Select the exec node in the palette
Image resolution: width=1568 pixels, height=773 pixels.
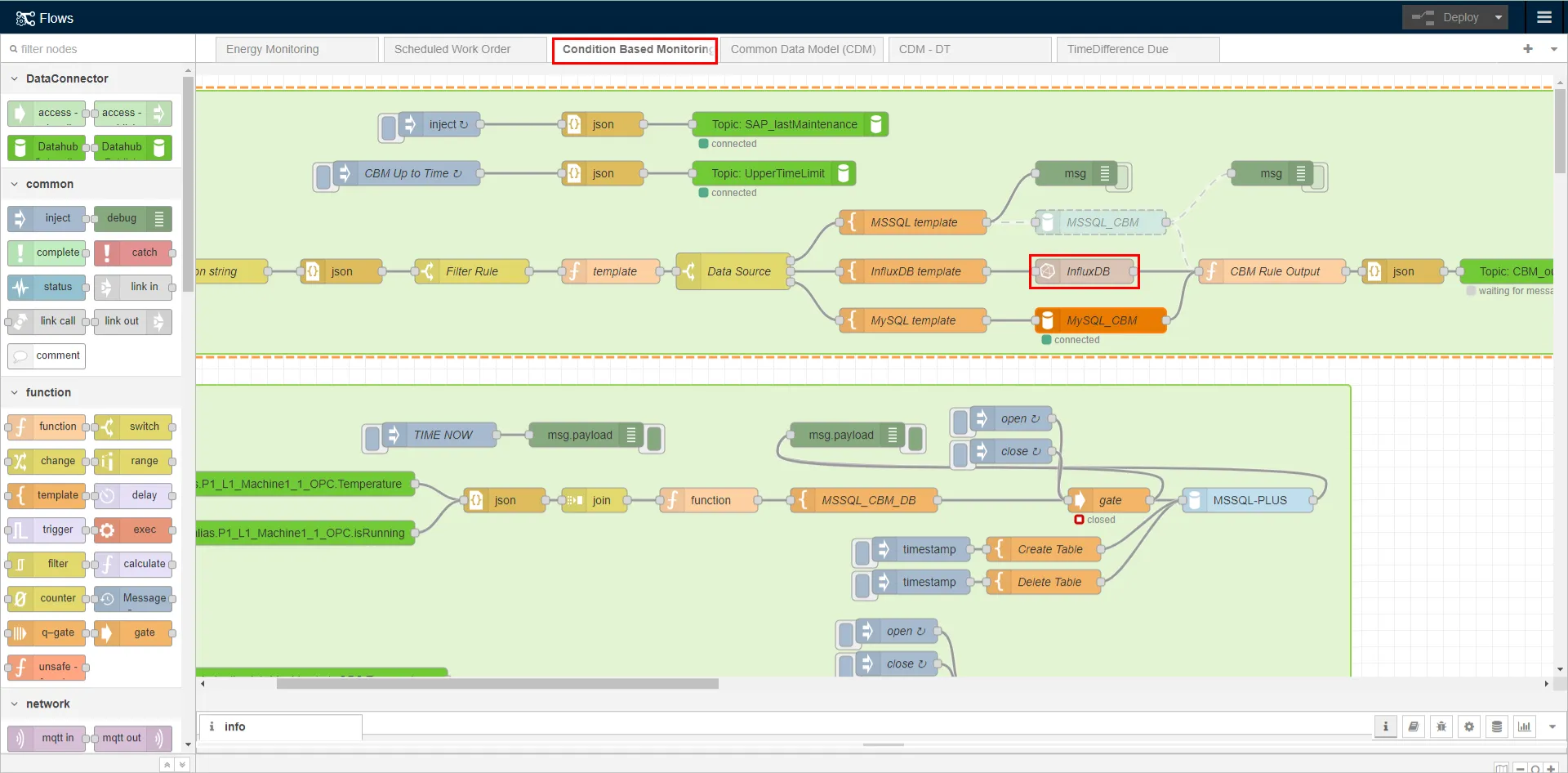click(133, 529)
